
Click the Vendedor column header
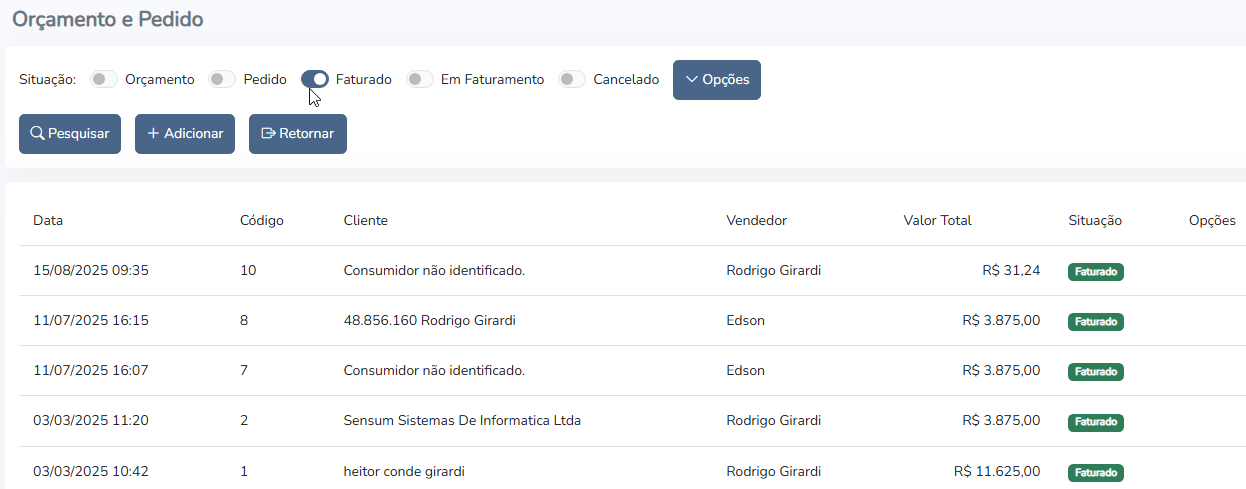click(x=756, y=221)
